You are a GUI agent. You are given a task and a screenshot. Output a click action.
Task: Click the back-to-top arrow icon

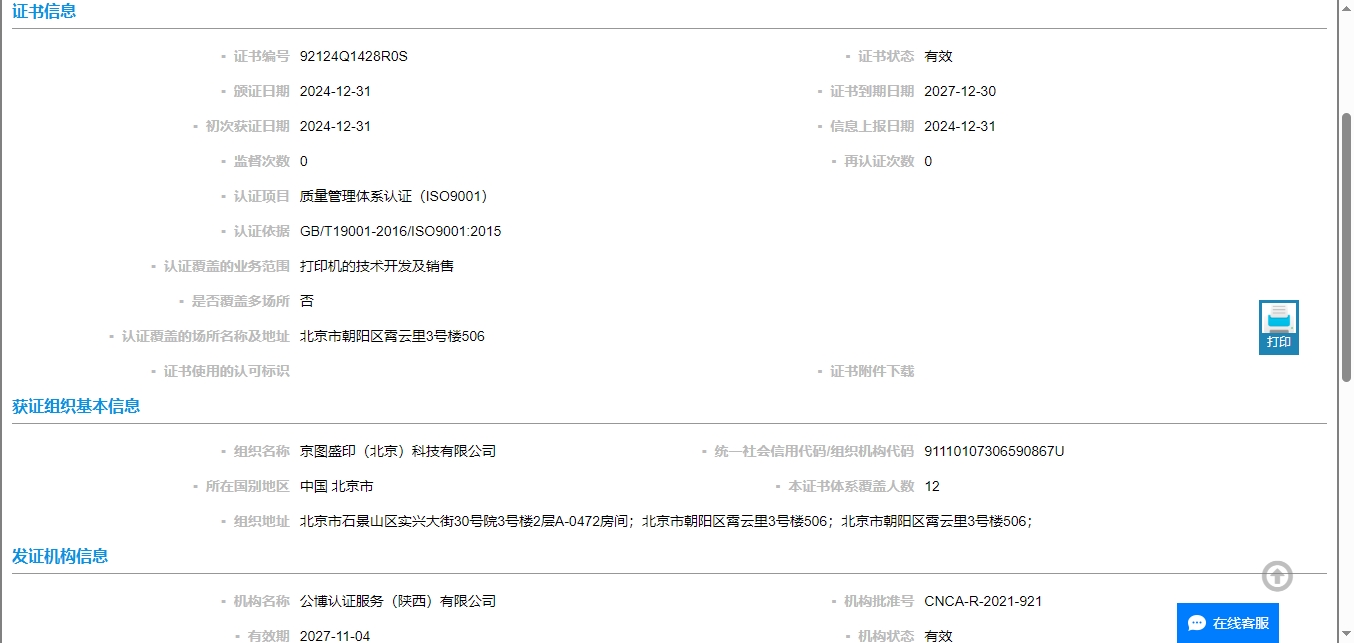pos(1277,576)
